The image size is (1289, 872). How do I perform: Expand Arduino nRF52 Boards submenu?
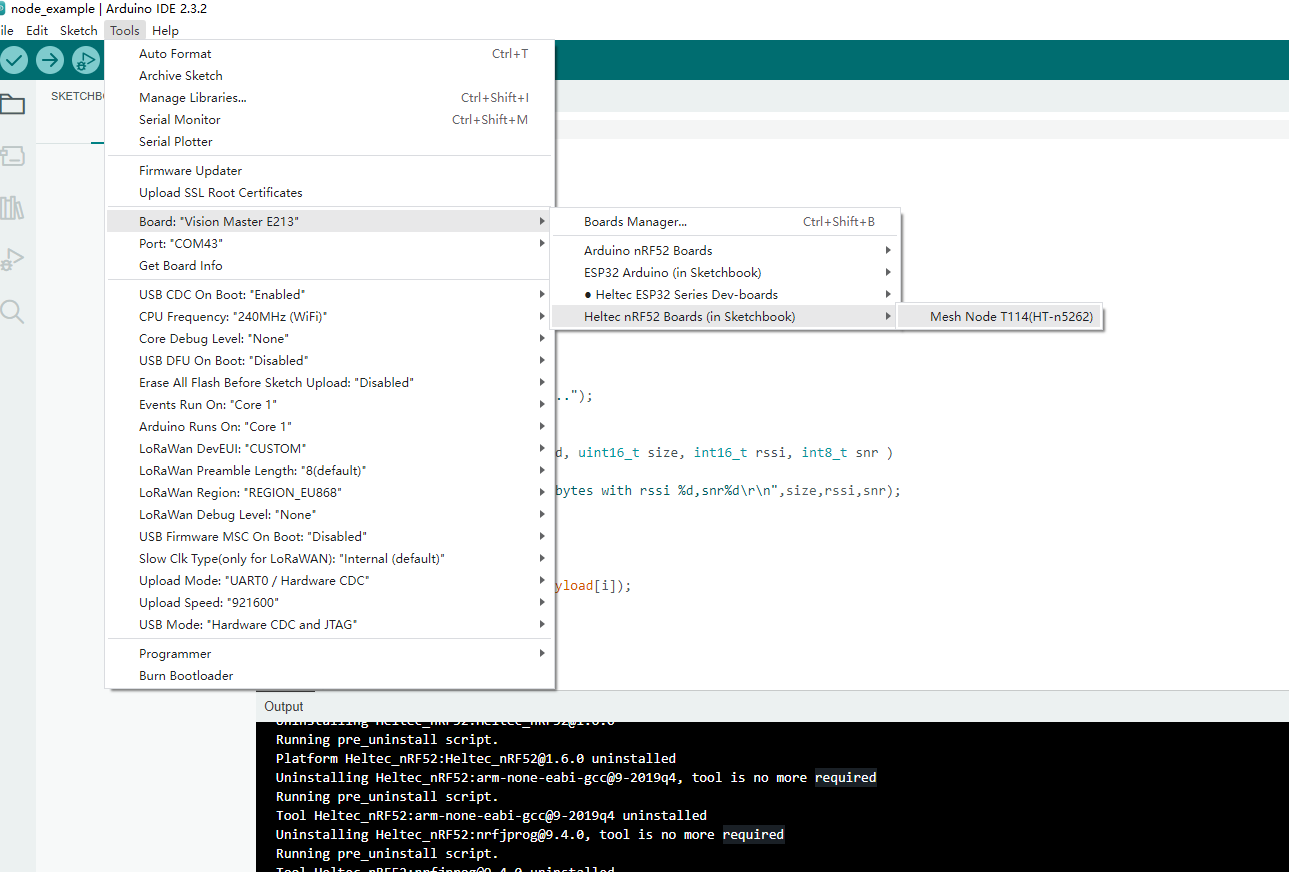(648, 251)
